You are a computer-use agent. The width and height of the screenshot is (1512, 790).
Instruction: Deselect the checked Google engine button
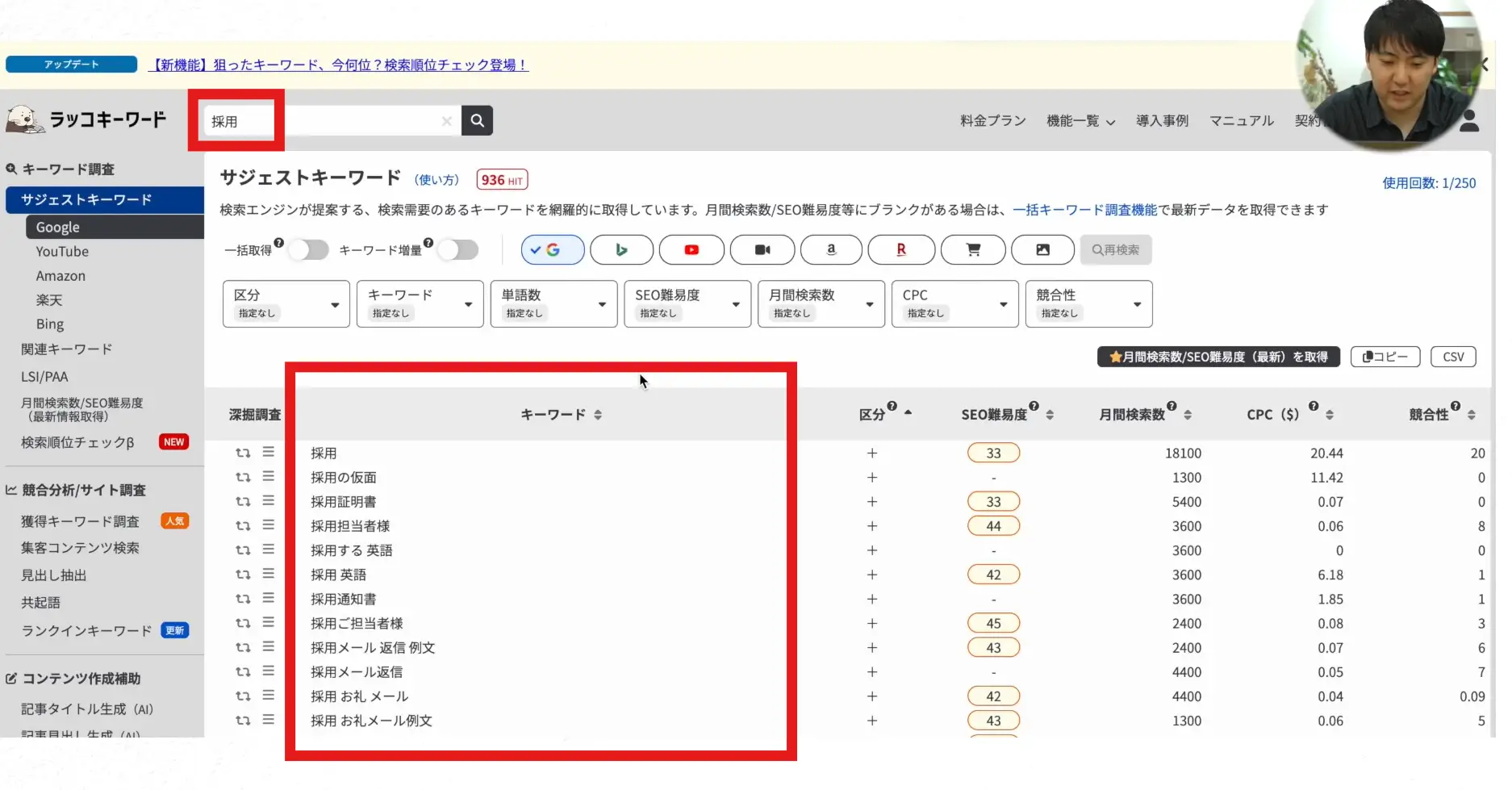(553, 250)
